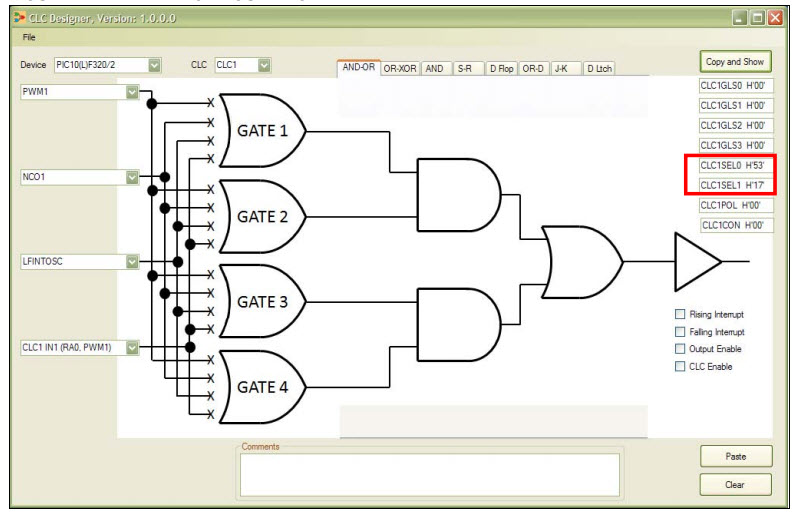Select the CLC1SEL0 H'53' register field
The width and height of the screenshot is (802, 531).
(x=736, y=165)
